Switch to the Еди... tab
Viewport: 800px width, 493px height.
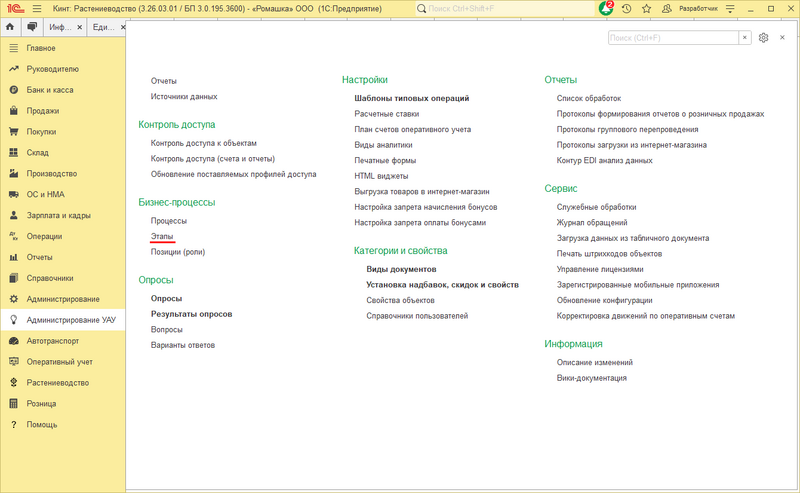[104, 27]
